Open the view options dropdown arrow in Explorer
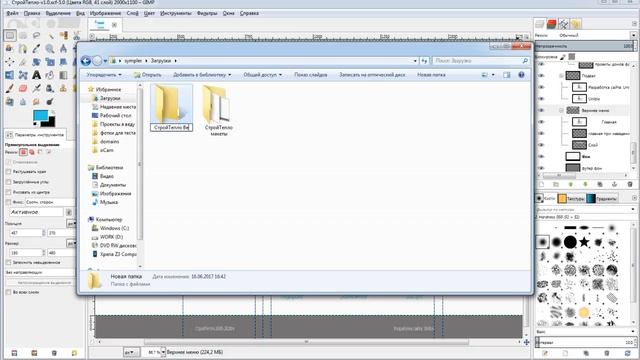This screenshot has height=360, width=640. [x=493, y=75]
